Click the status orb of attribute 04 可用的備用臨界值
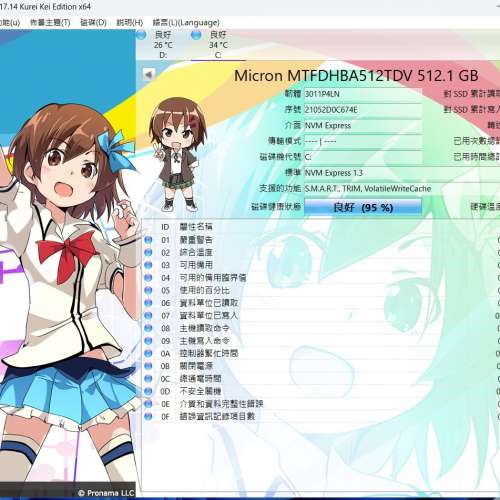500x500 pixels. pos(148,278)
